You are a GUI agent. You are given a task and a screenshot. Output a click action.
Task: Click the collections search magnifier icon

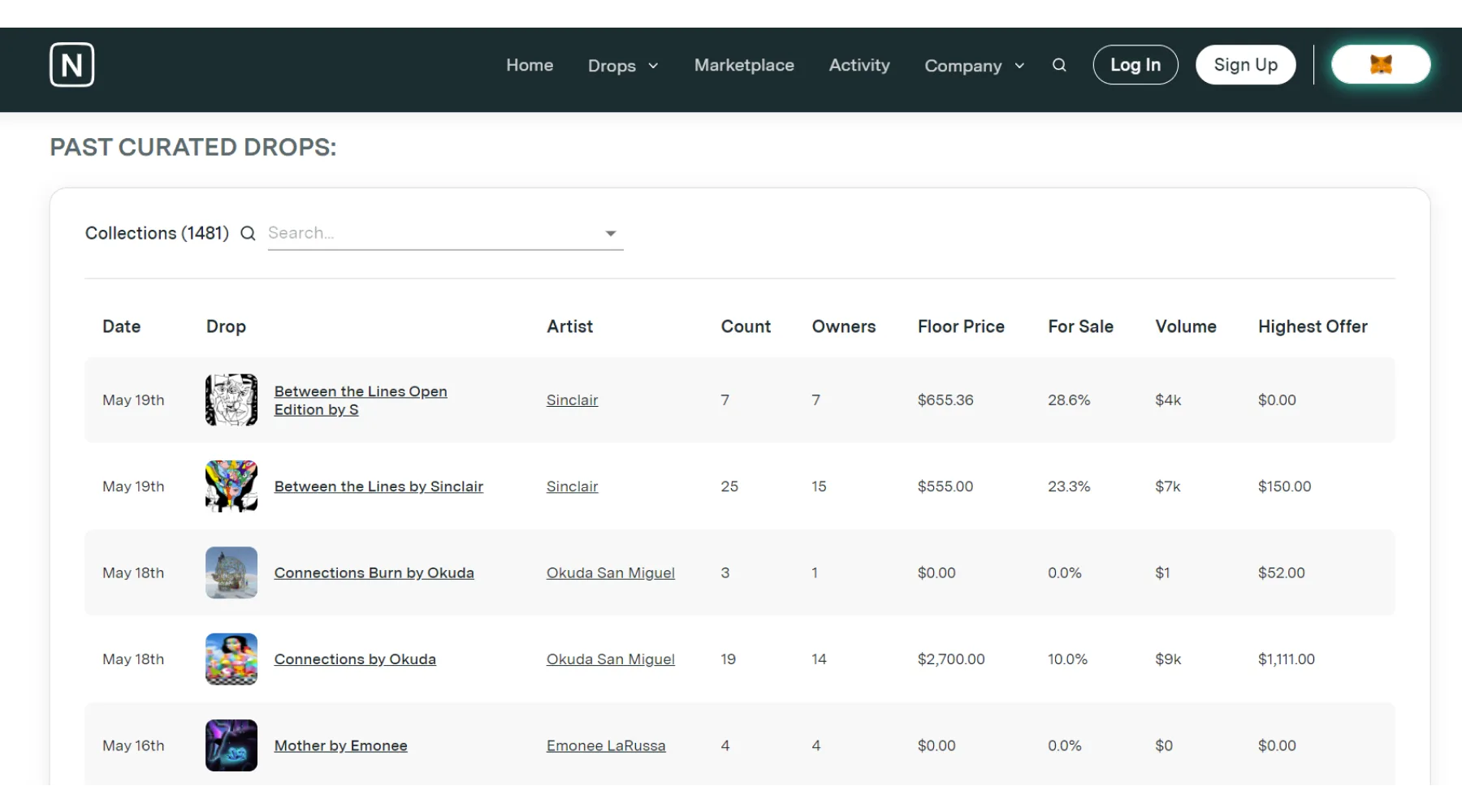click(249, 234)
